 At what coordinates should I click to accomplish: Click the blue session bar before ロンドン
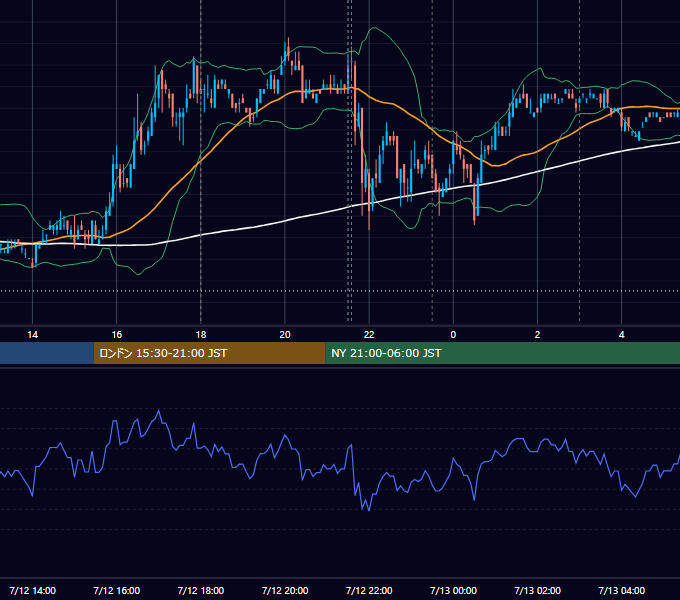47,353
